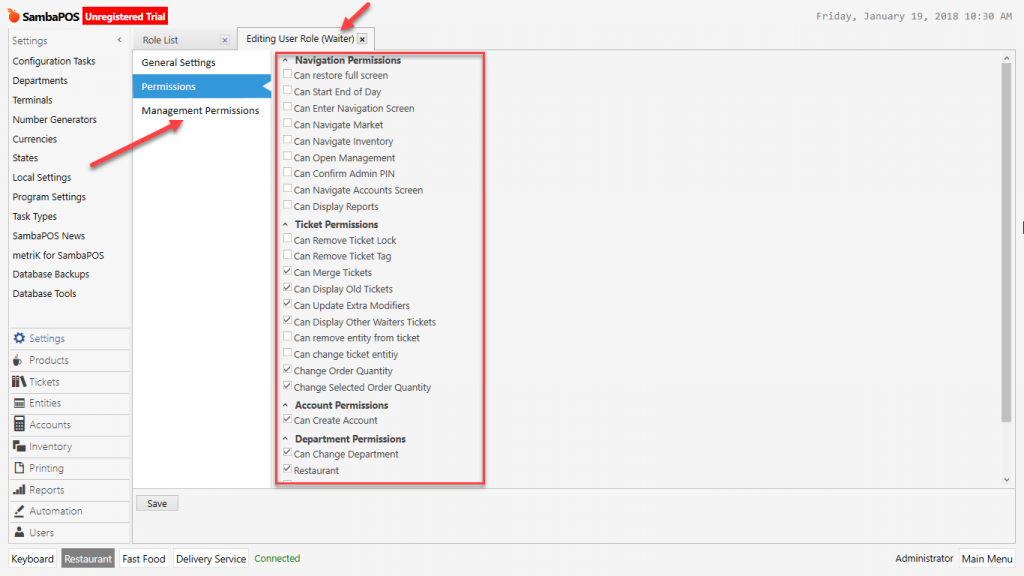Open Configuration Tasks in settings list
Screen dimensions: 1024x576
tap(54, 61)
